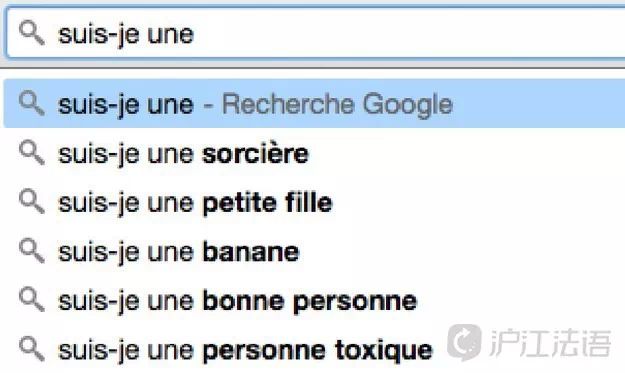This screenshot has height=373, width=625.
Task: Click the magnifier icon next to 'banane'
Action: pos(31,251)
